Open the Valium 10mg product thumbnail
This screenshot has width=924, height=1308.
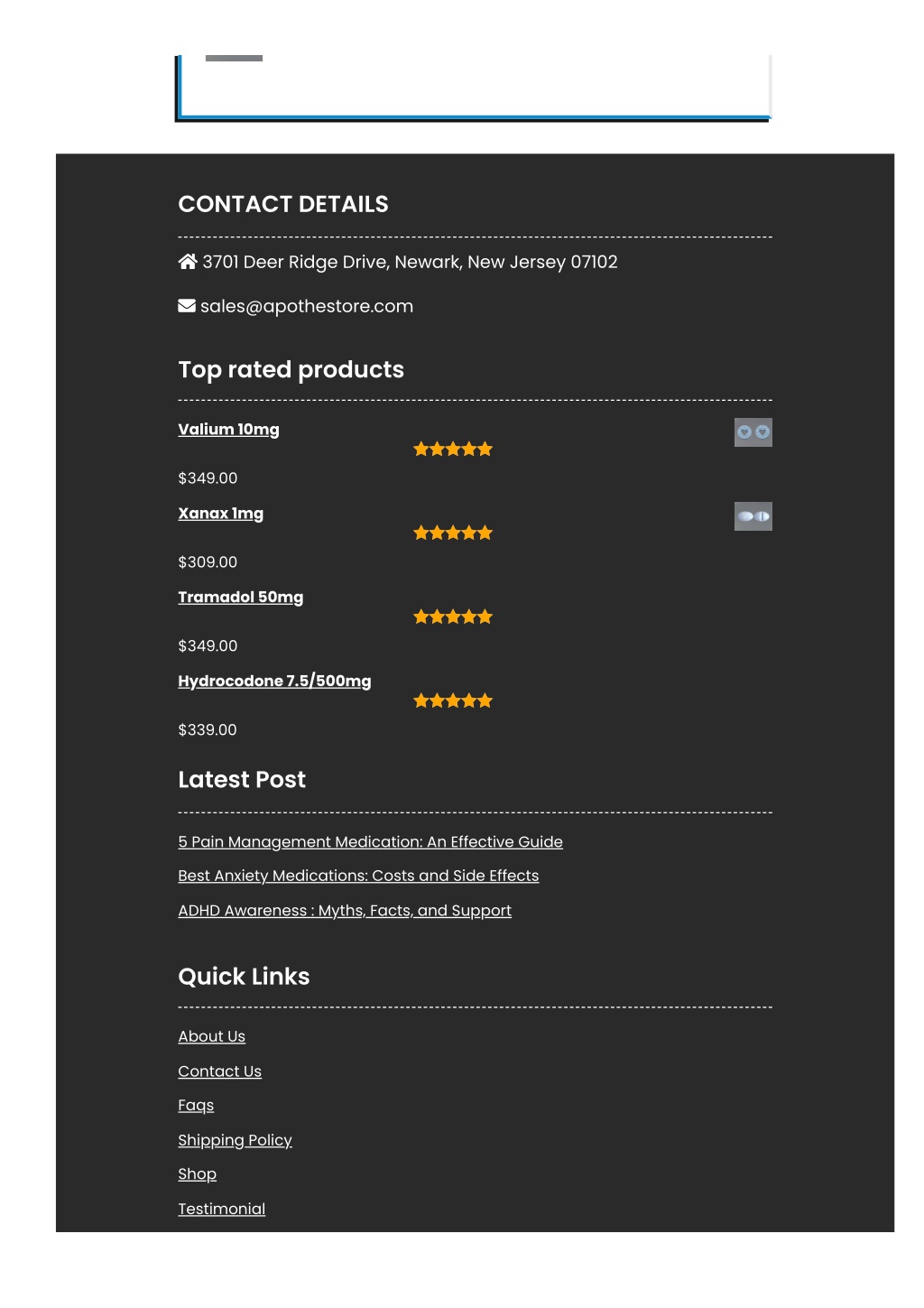pos(753,432)
